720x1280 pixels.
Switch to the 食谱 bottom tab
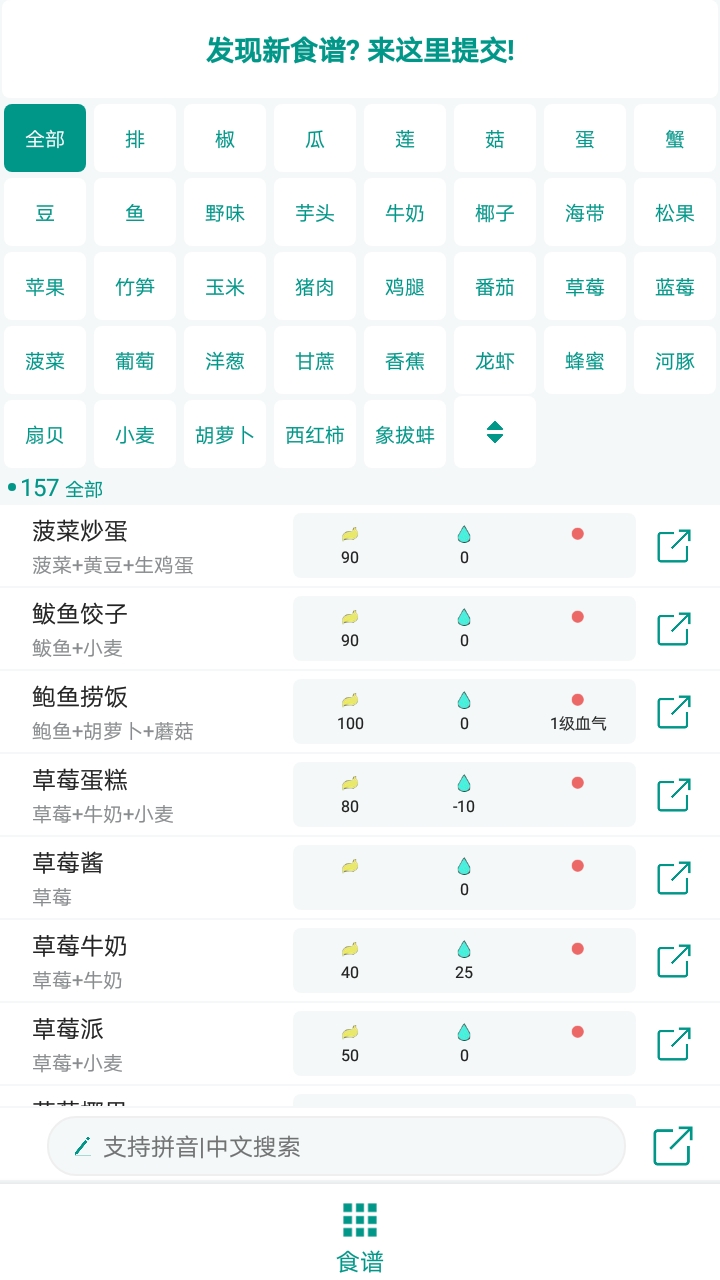tap(360, 1237)
